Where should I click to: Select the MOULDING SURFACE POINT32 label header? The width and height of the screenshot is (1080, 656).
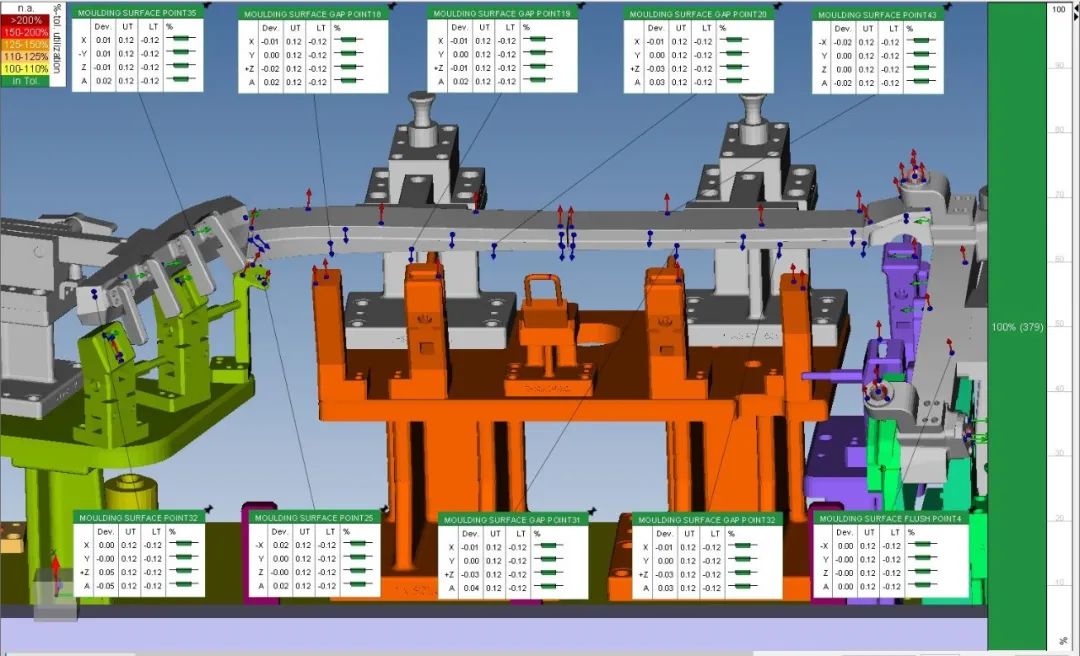(139, 518)
